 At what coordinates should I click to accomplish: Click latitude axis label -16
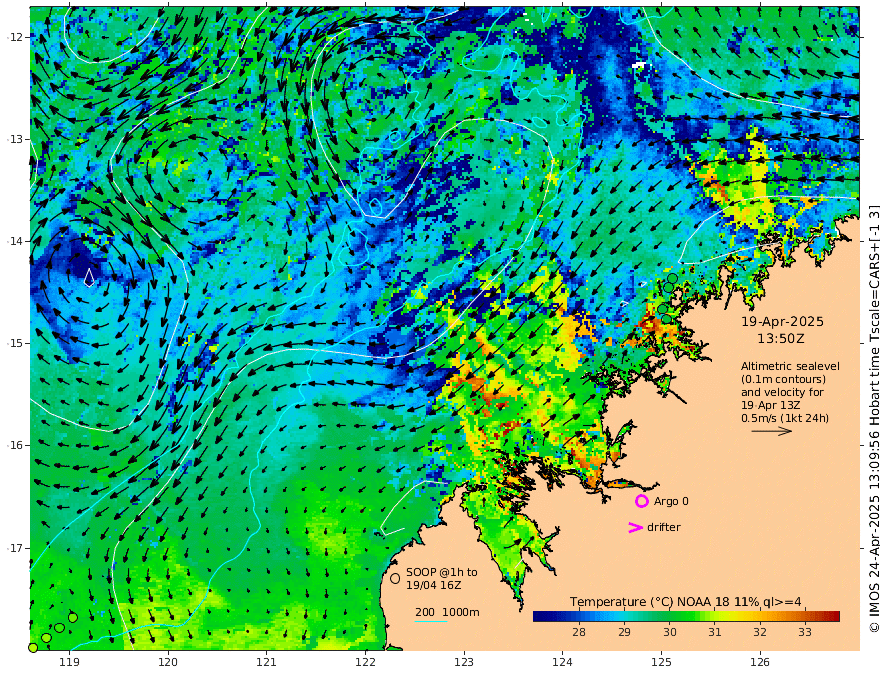click(x=14, y=445)
